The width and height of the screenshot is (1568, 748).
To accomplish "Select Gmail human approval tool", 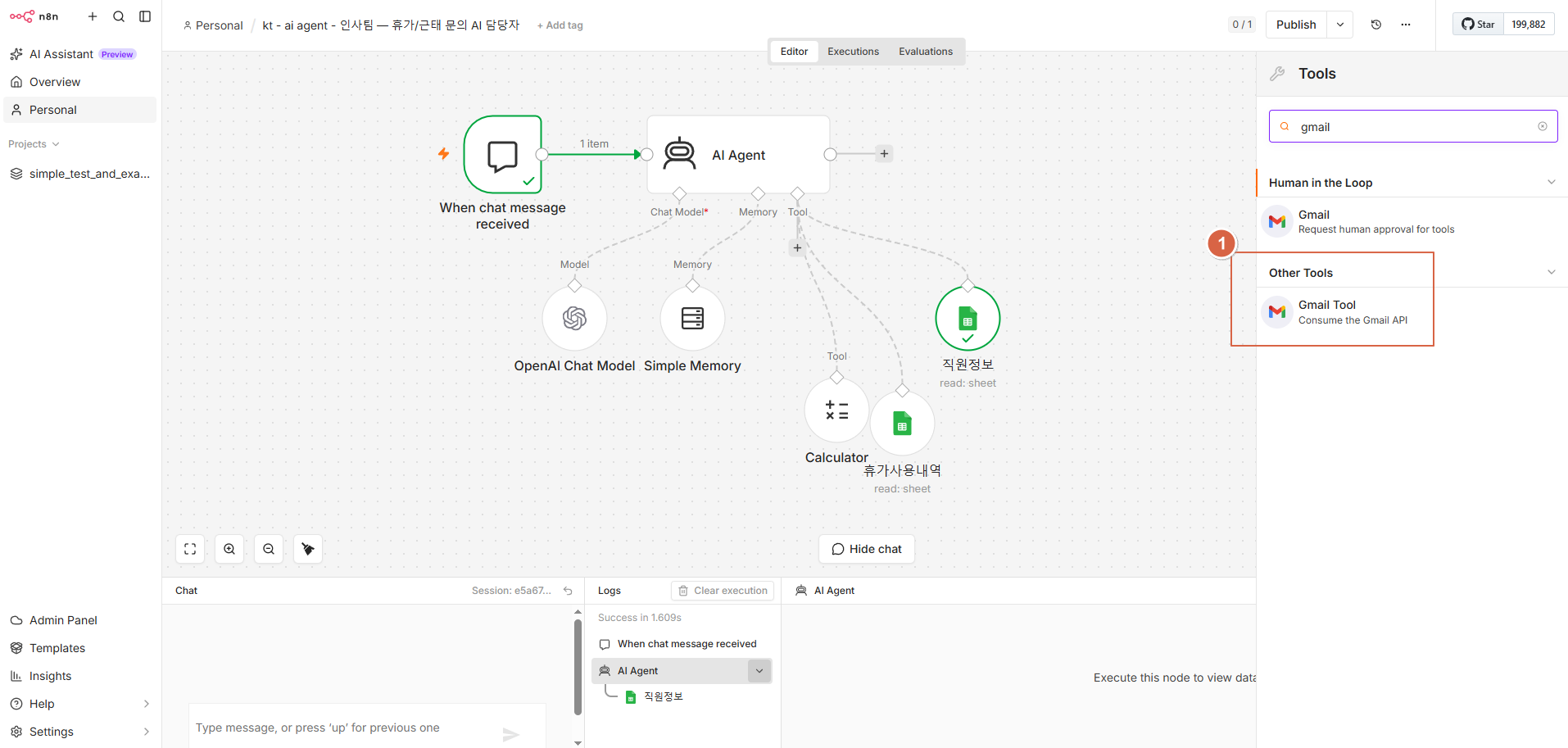I will pos(1412,221).
